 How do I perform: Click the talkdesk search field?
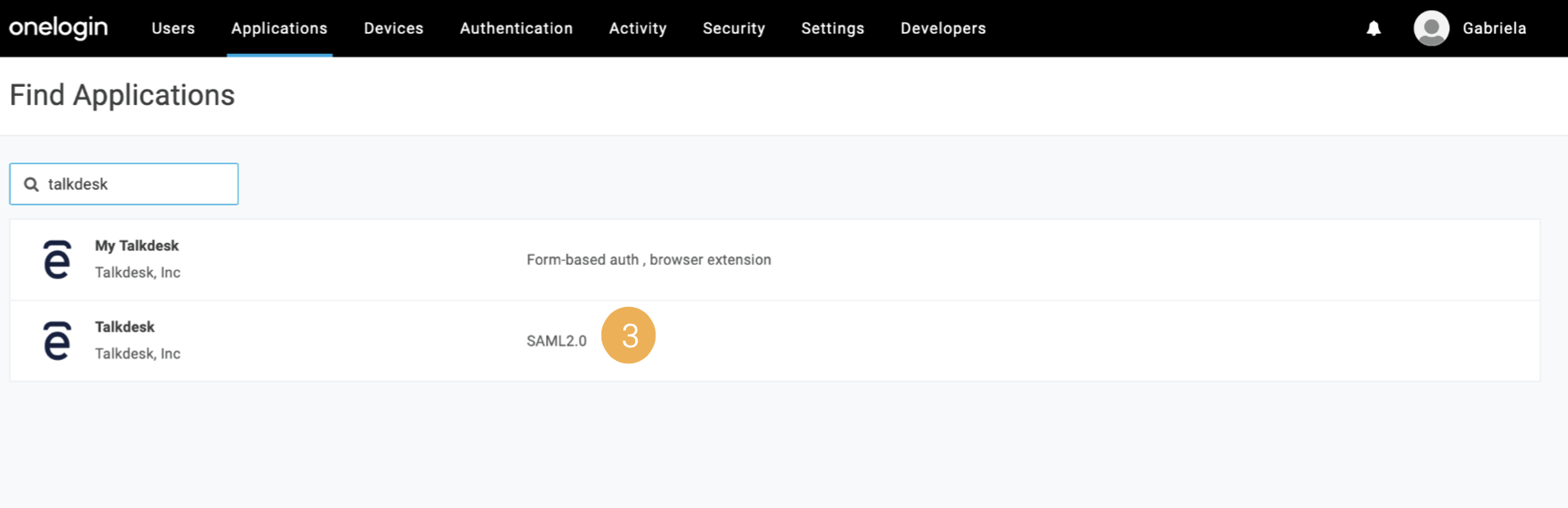124,184
